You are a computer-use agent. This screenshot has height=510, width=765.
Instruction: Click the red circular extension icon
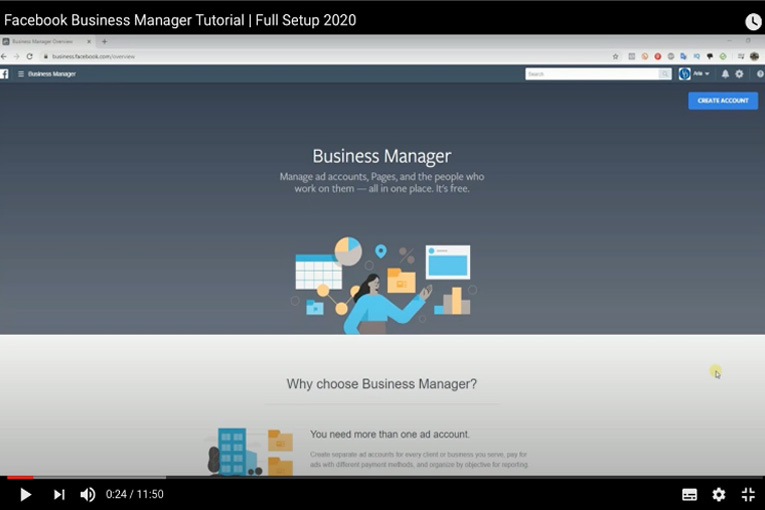(x=658, y=57)
